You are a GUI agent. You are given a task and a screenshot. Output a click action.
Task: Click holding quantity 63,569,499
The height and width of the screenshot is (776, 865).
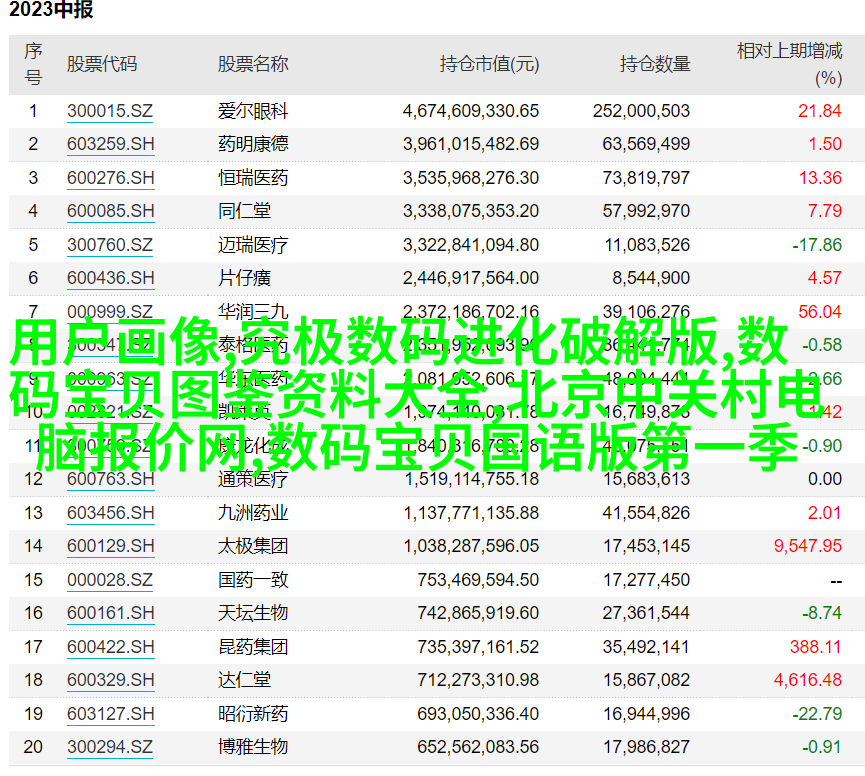pos(646,144)
